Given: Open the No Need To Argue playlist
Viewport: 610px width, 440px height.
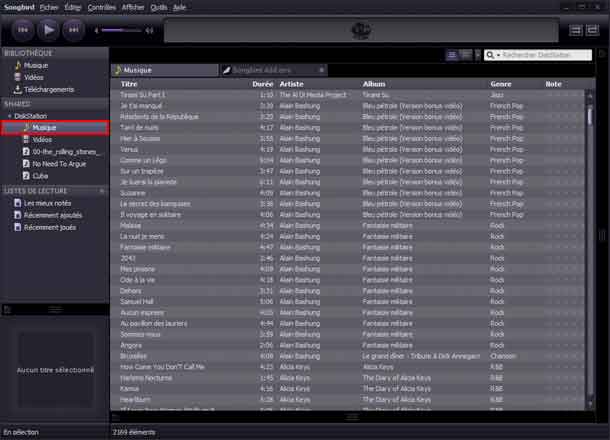Looking at the screenshot, I should [59, 164].
